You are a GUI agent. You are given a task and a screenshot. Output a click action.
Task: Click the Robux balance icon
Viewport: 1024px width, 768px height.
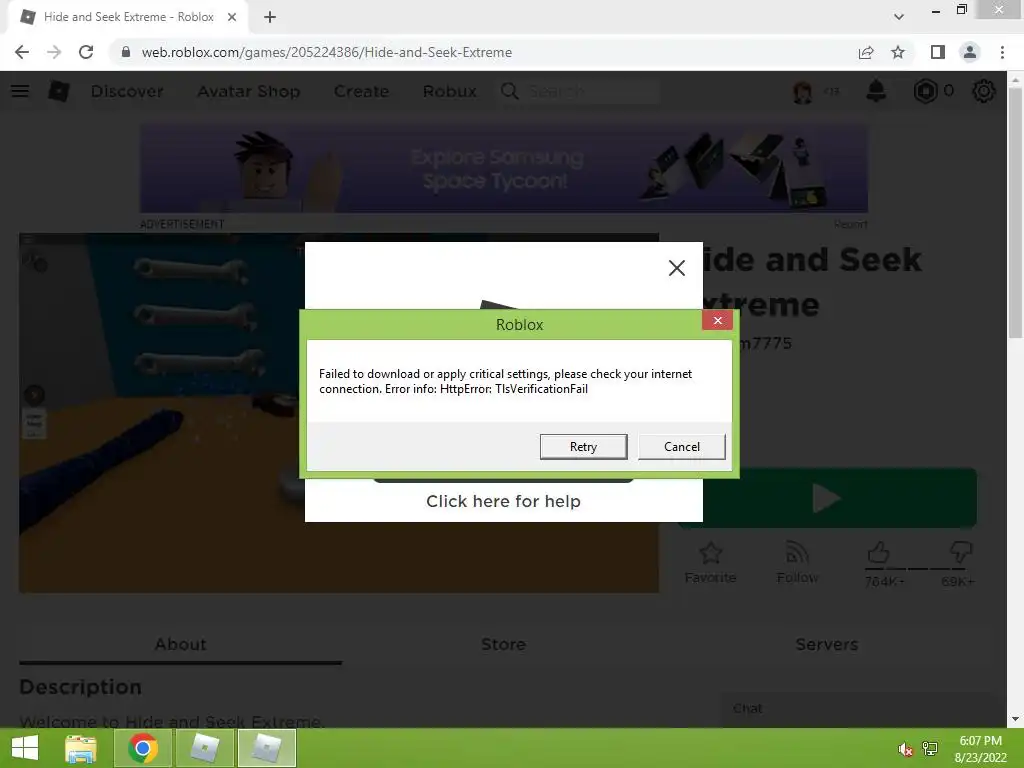tap(925, 91)
